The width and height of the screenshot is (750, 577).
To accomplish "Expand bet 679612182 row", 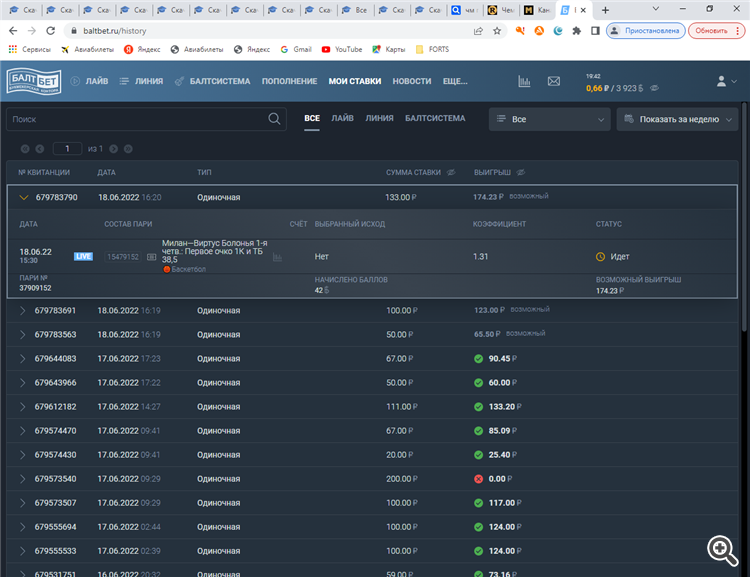I will [x=22, y=407].
